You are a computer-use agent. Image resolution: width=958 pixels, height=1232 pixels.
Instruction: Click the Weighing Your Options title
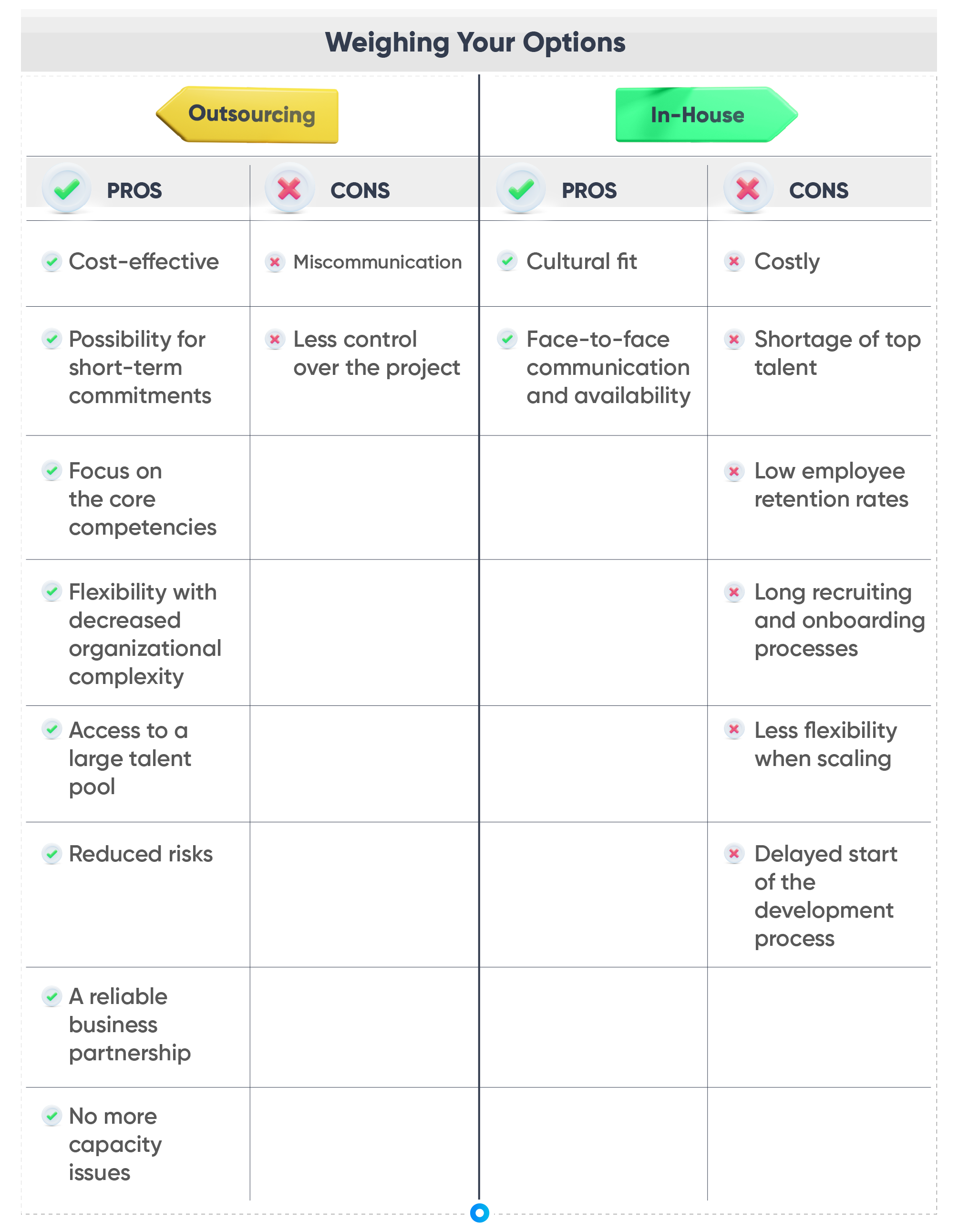(x=475, y=43)
